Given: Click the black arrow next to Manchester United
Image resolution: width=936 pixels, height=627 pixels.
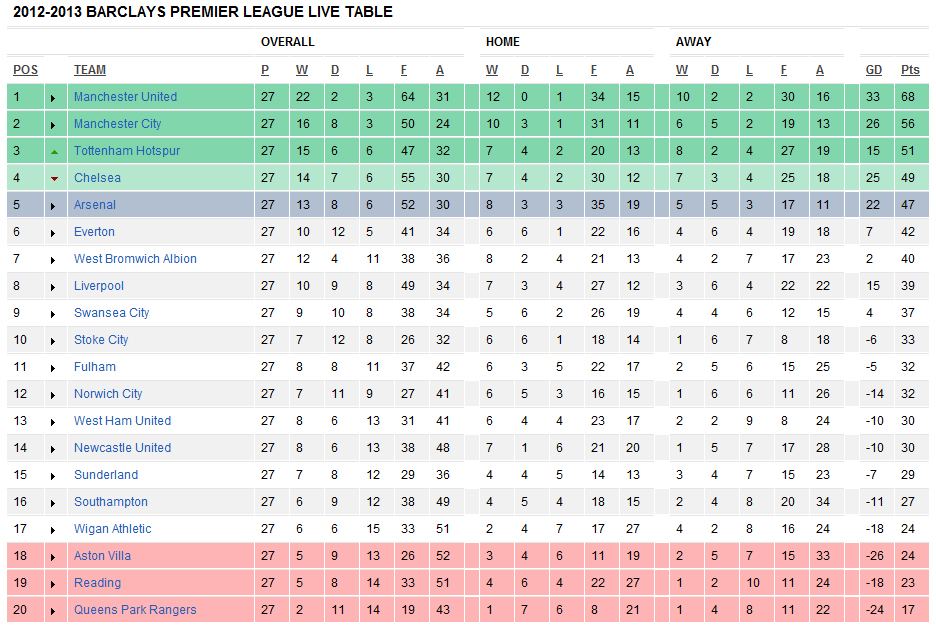Looking at the screenshot, I should 54,97.
